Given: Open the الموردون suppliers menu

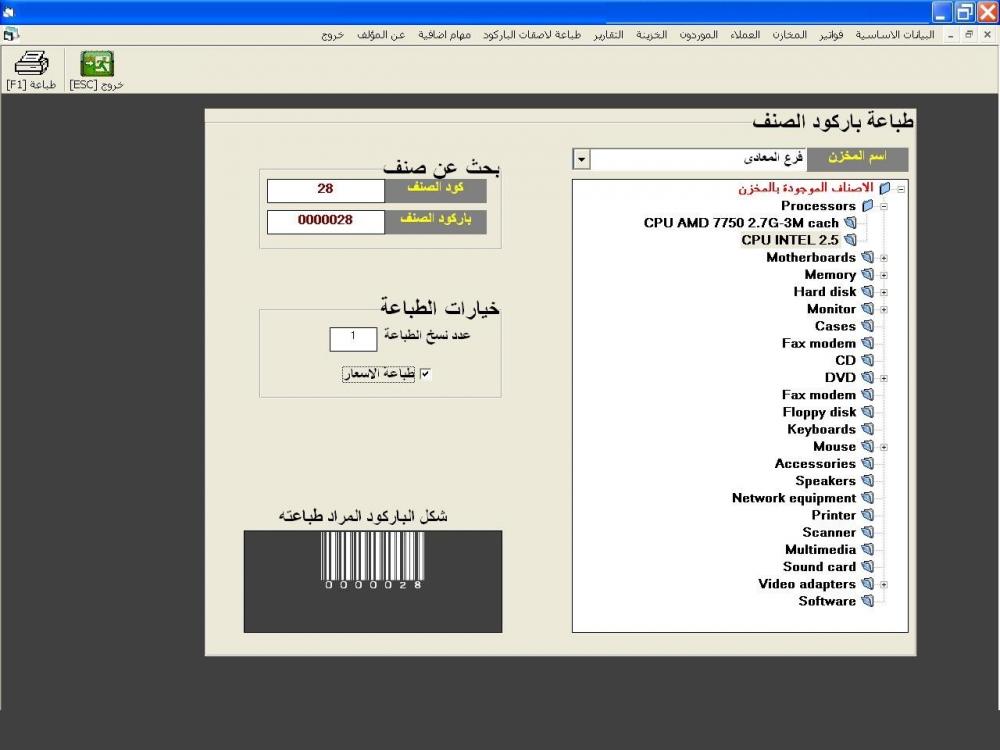Looking at the screenshot, I should (x=698, y=34).
